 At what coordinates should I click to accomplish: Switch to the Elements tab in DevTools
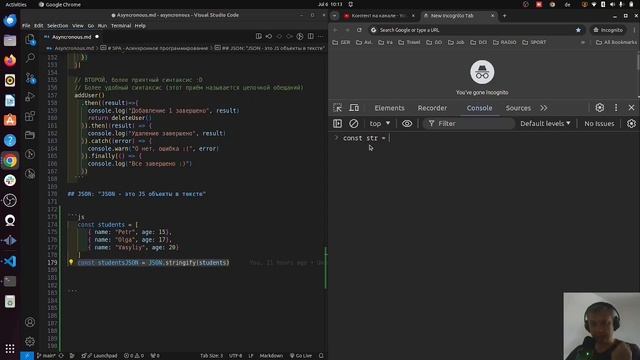(x=389, y=108)
